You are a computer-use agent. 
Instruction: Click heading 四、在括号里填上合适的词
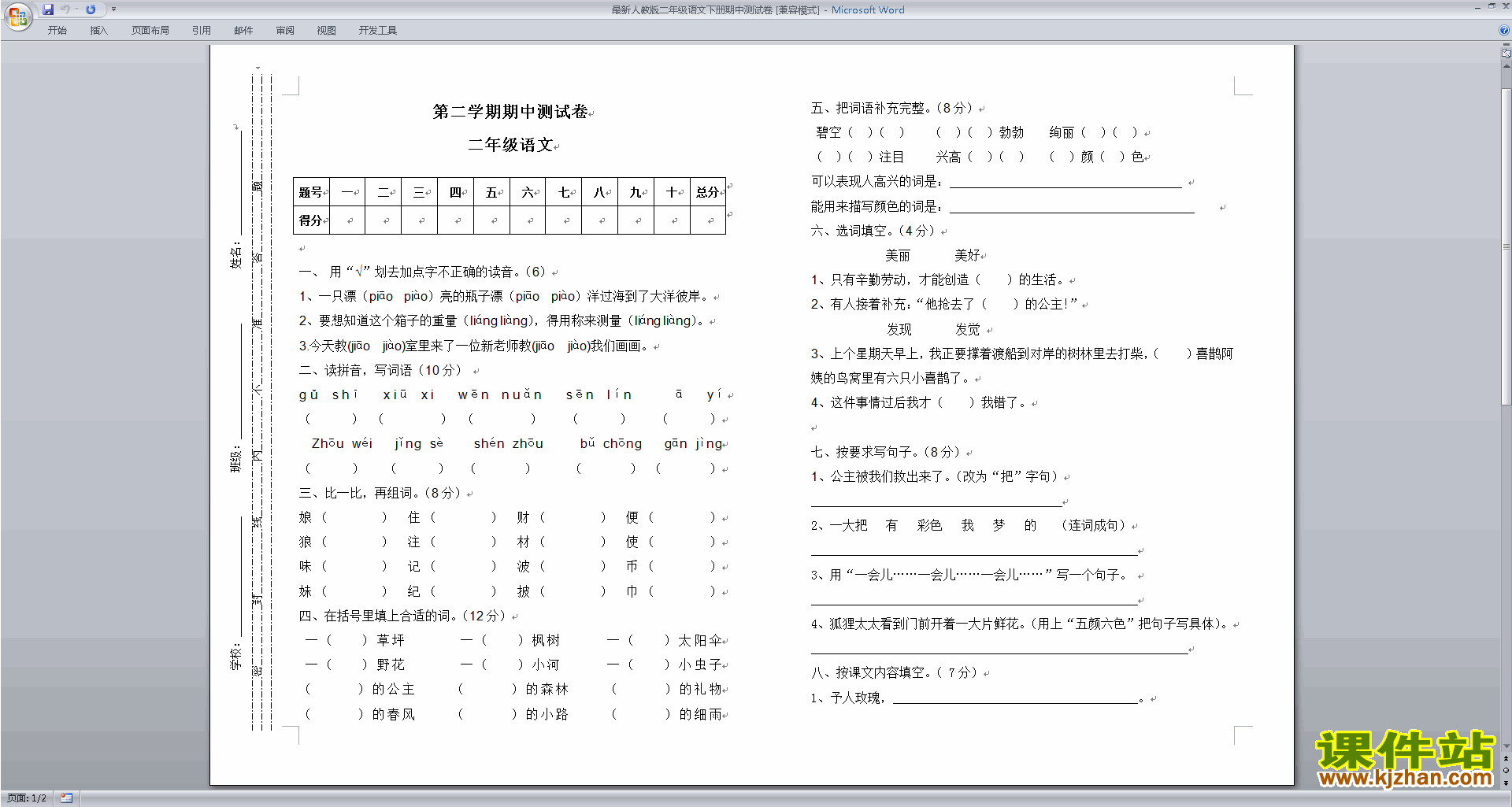point(402,616)
